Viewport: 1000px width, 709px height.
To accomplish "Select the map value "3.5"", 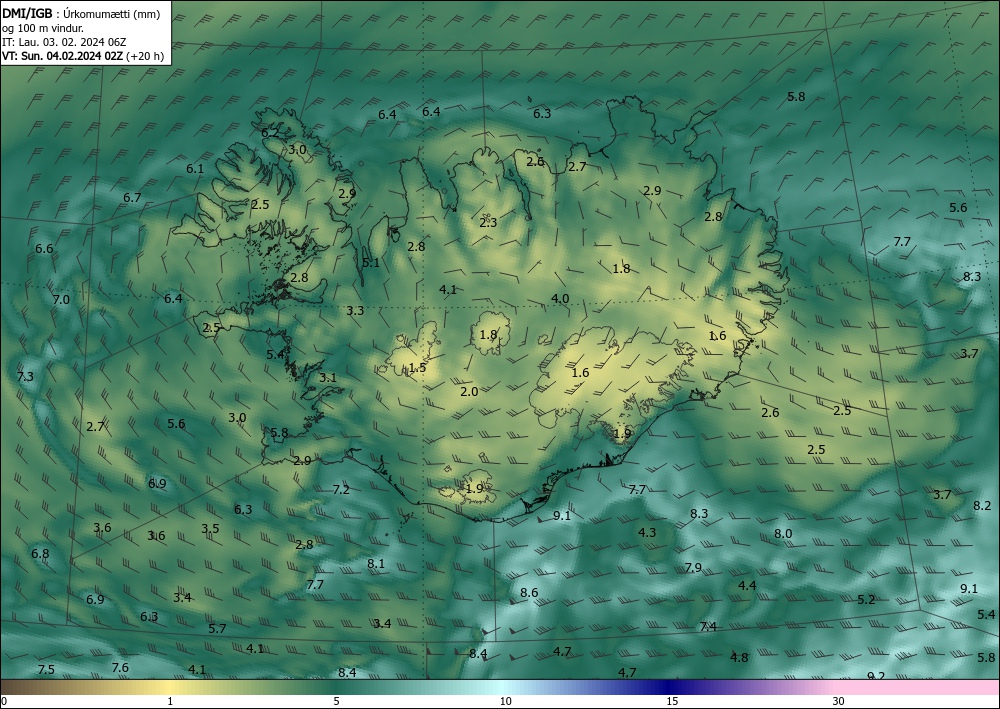I will point(210,529).
